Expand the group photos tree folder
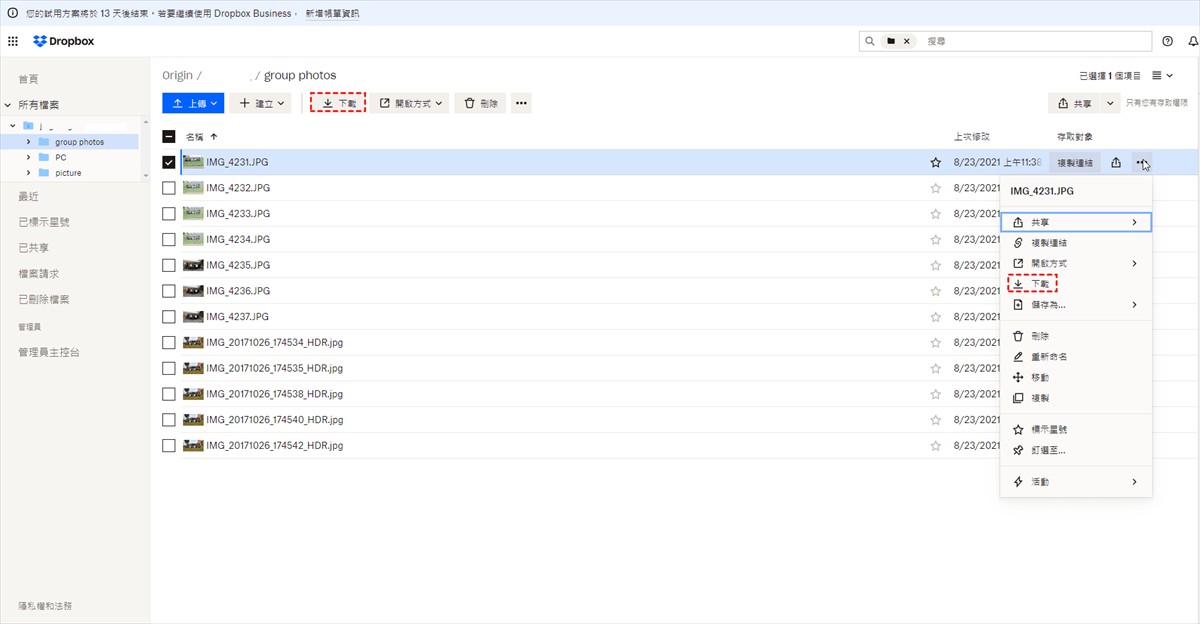The height and width of the screenshot is (624, 1200). click(28, 142)
